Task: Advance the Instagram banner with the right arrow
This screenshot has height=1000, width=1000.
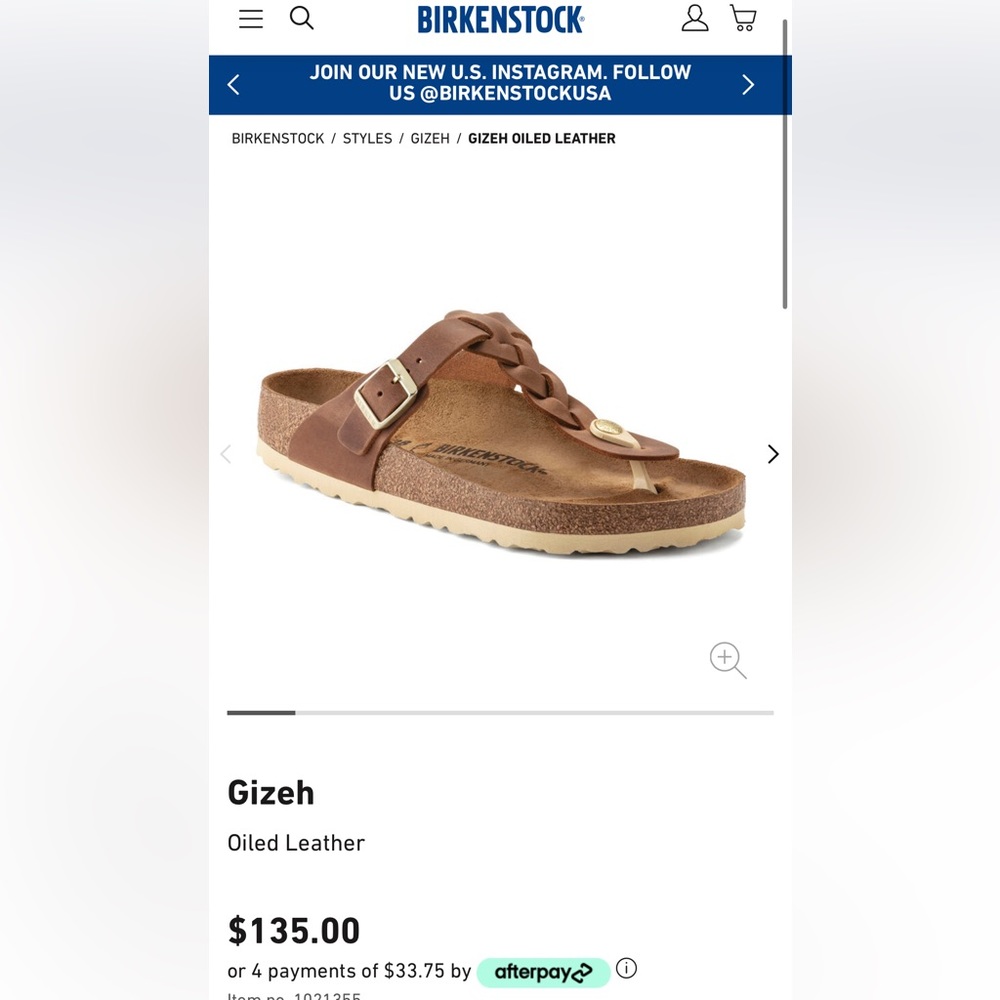Action: coord(747,84)
